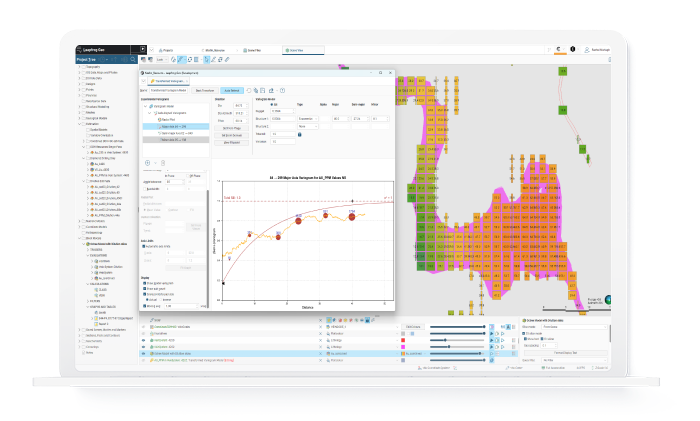
Task: Collapse the Estimation folder in Project Tree
Action: pyautogui.click(x=79, y=124)
